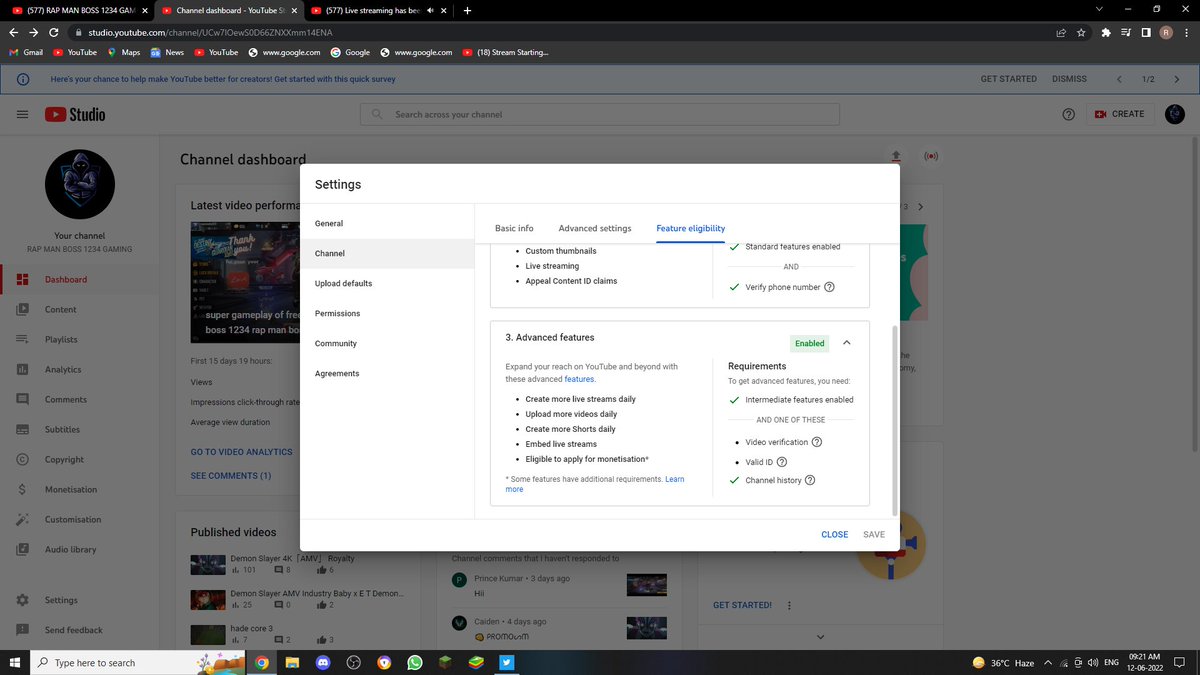Viewport: 1200px width, 675px height.
Task: Open Comments in left sidebar
Action: (x=80, y=400)
